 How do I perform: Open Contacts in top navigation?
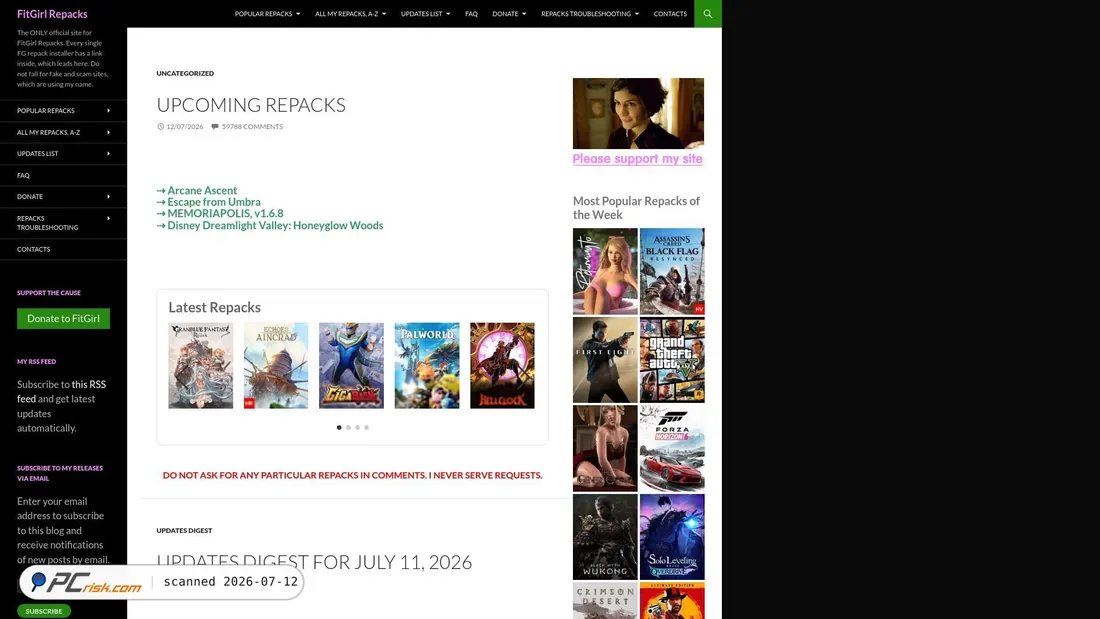tap(670, 13)
